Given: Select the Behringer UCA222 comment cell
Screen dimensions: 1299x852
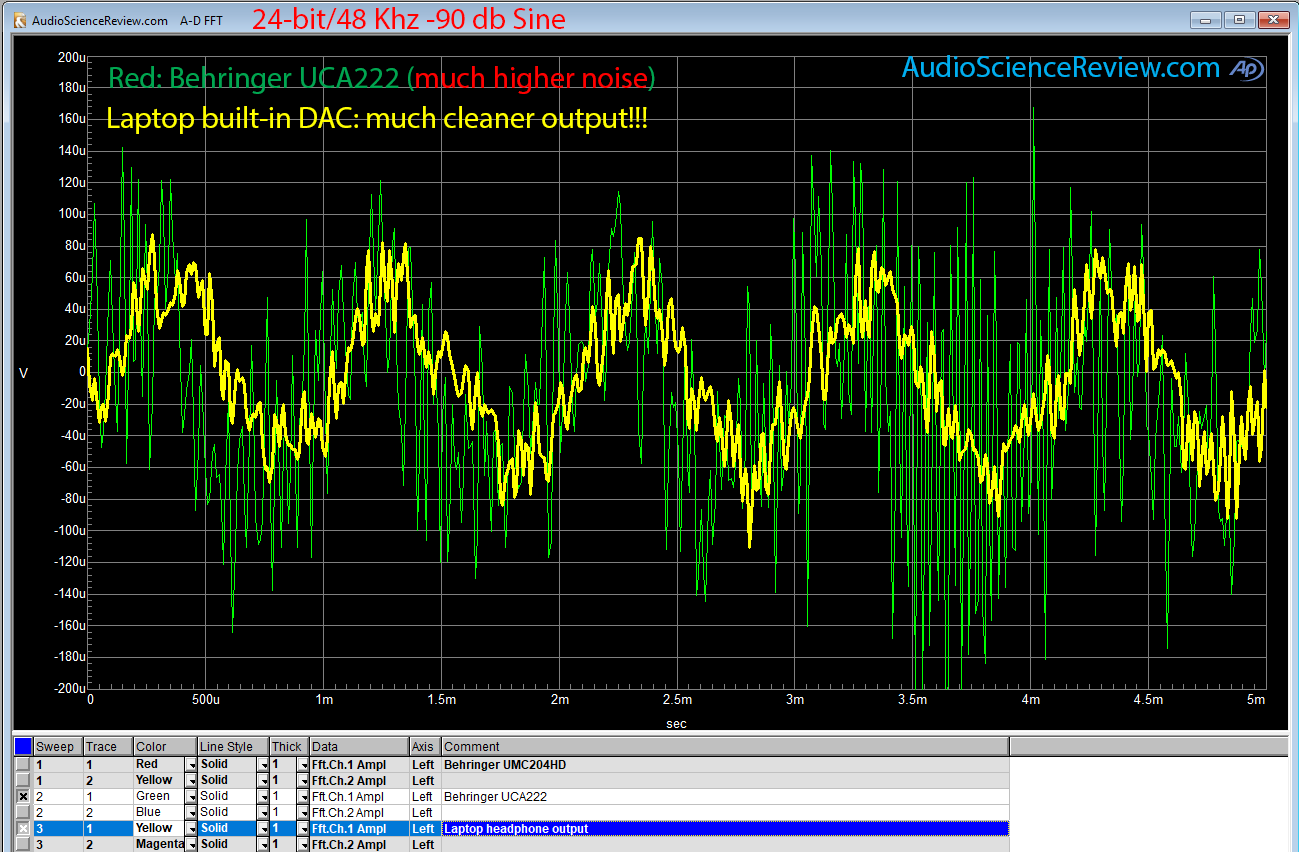Looking at the screenshot, I should point(725,796).
